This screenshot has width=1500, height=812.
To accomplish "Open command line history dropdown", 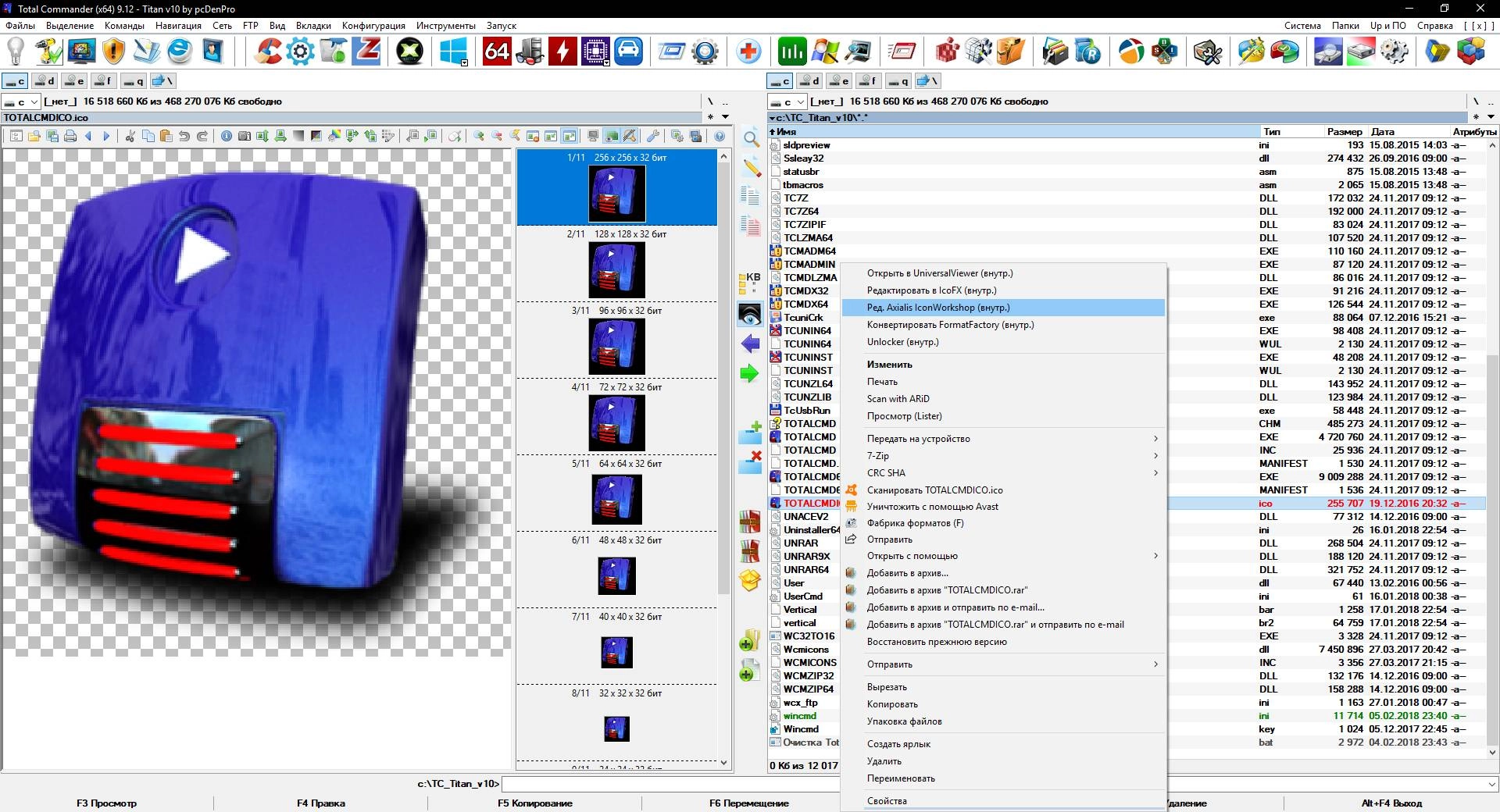I will 1491,784.
